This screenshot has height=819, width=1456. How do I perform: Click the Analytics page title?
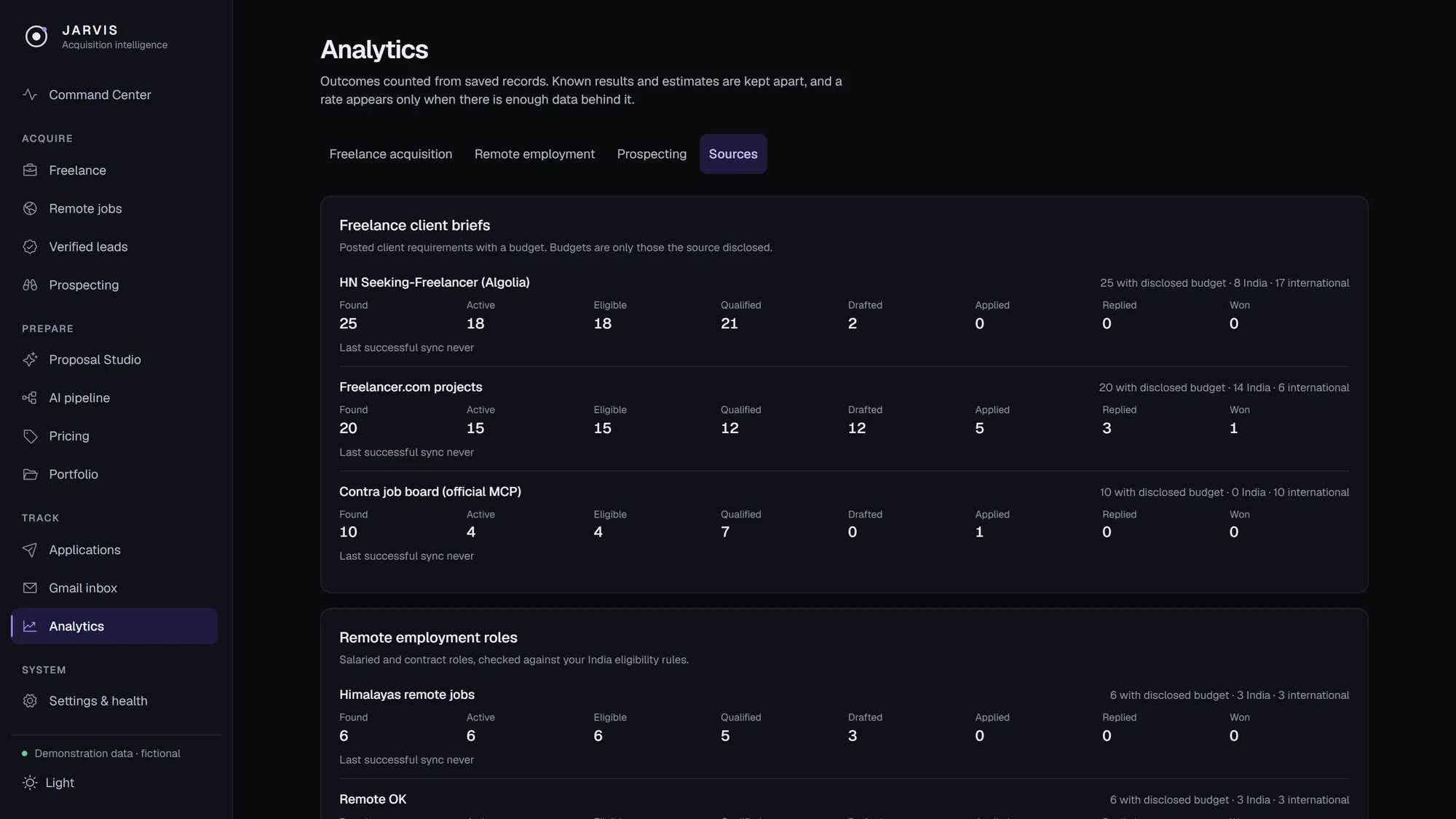pyautogui.click(x=374, y=50)
